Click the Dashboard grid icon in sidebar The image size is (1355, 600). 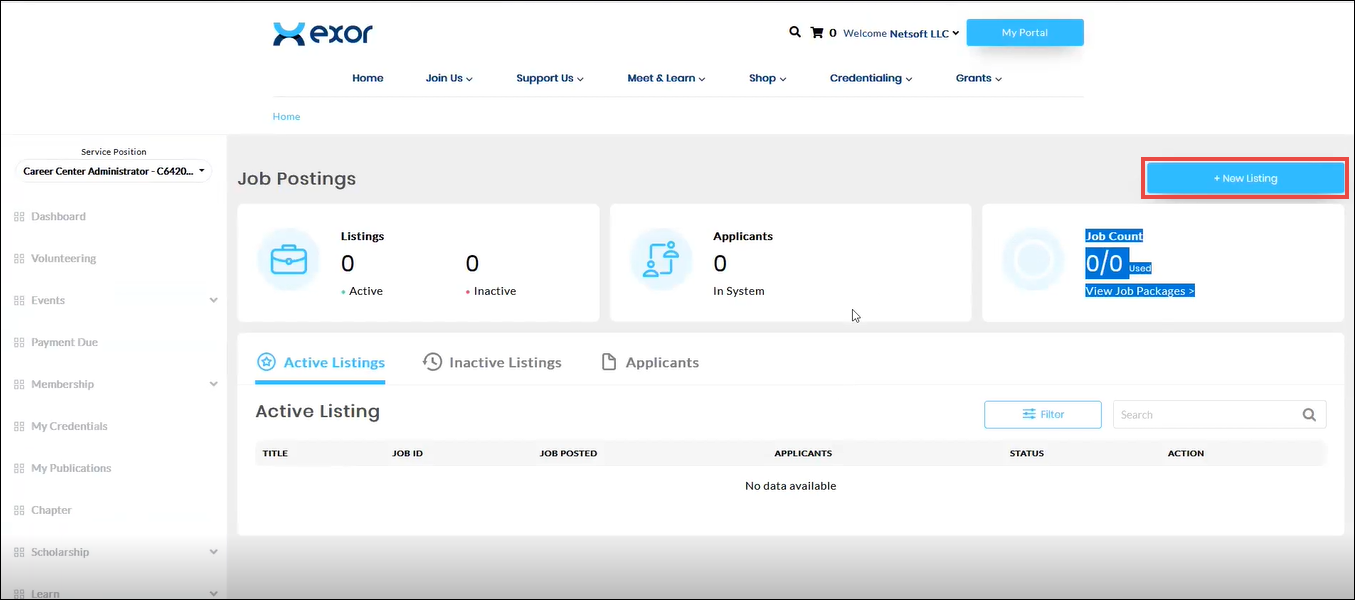pyautogui.click(x=19, y=217)
